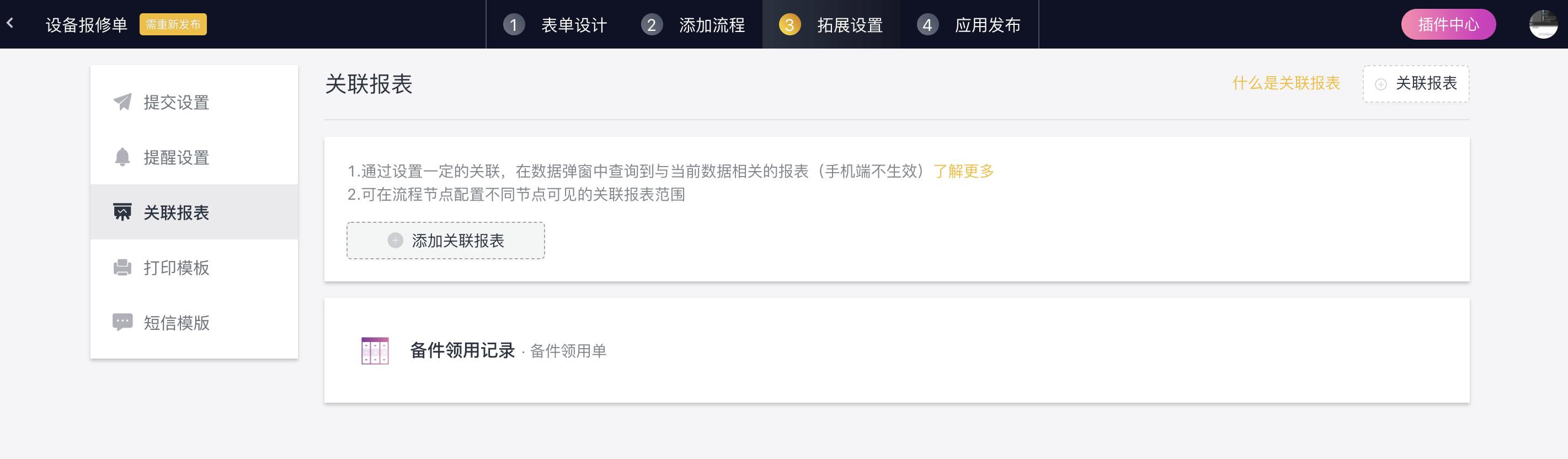Open the 插件中心 button
The image size is (1568, 459).
point(1448,24)
